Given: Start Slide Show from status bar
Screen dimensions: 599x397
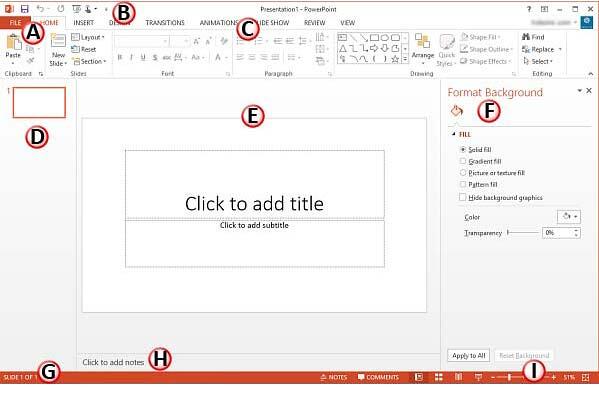Looking at the screenshot, I should 478,377.
